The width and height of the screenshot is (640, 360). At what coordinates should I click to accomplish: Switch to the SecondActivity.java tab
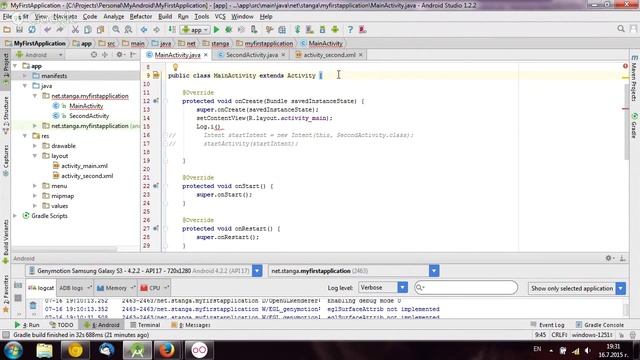click(x=251, y=55)
